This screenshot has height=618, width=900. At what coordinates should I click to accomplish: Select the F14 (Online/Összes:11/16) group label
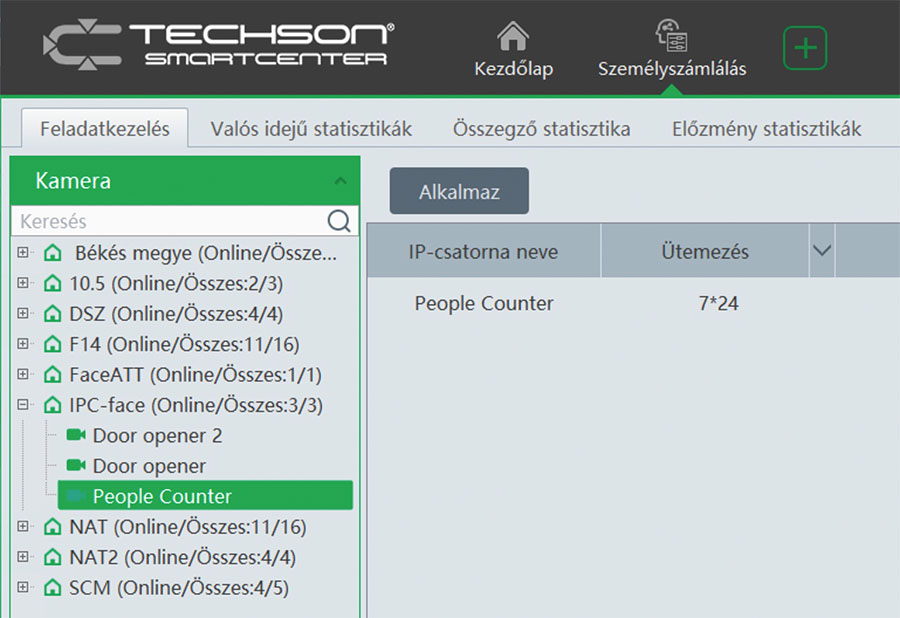184,344
